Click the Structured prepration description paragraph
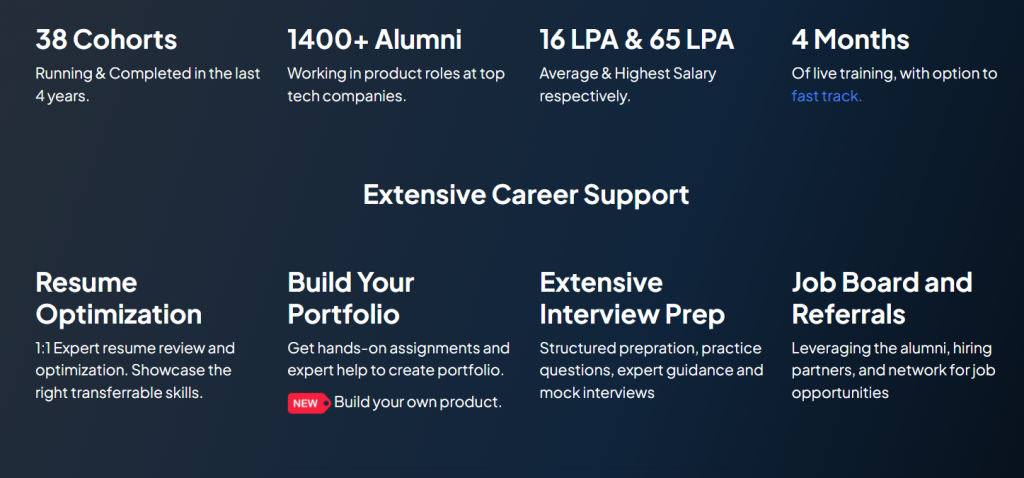Viewport: 1024px width, 478px height. point(651,370)
